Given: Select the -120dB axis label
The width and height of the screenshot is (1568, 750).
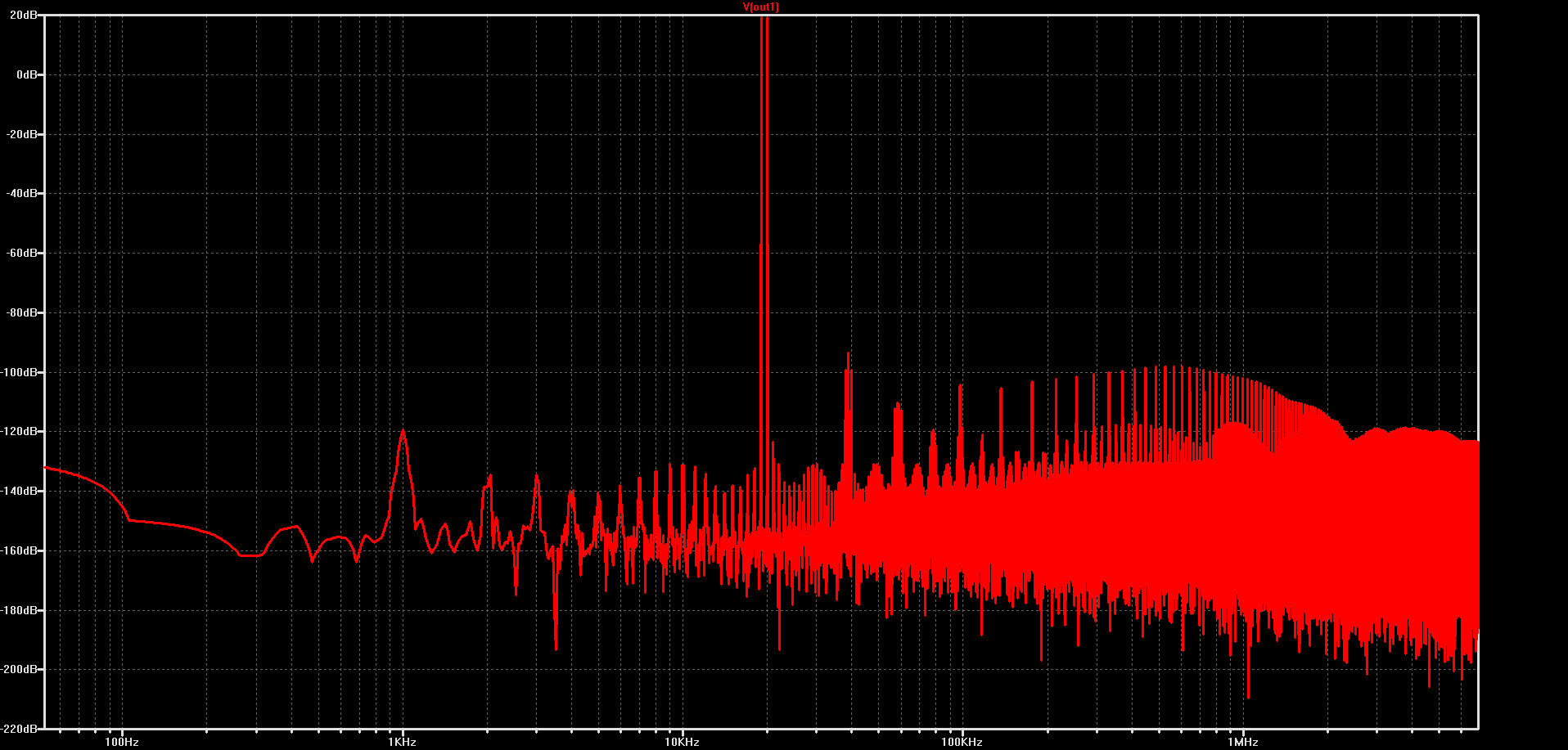Looking at the screenshot, I should (20, 431).
